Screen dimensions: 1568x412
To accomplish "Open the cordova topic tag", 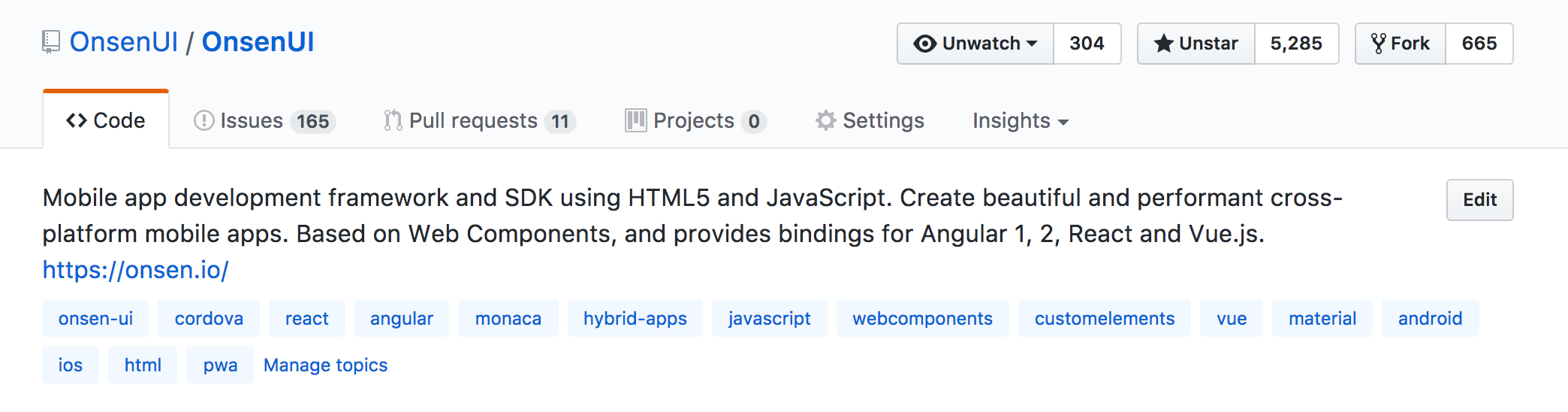I will tap(209, 318).
